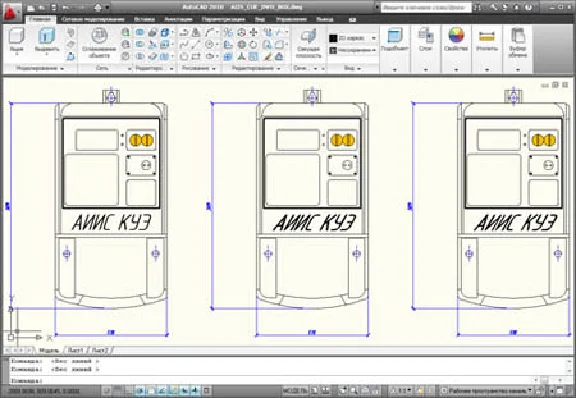Switch to the Insert (Вставка) ribbon tab

coord(144,19)
